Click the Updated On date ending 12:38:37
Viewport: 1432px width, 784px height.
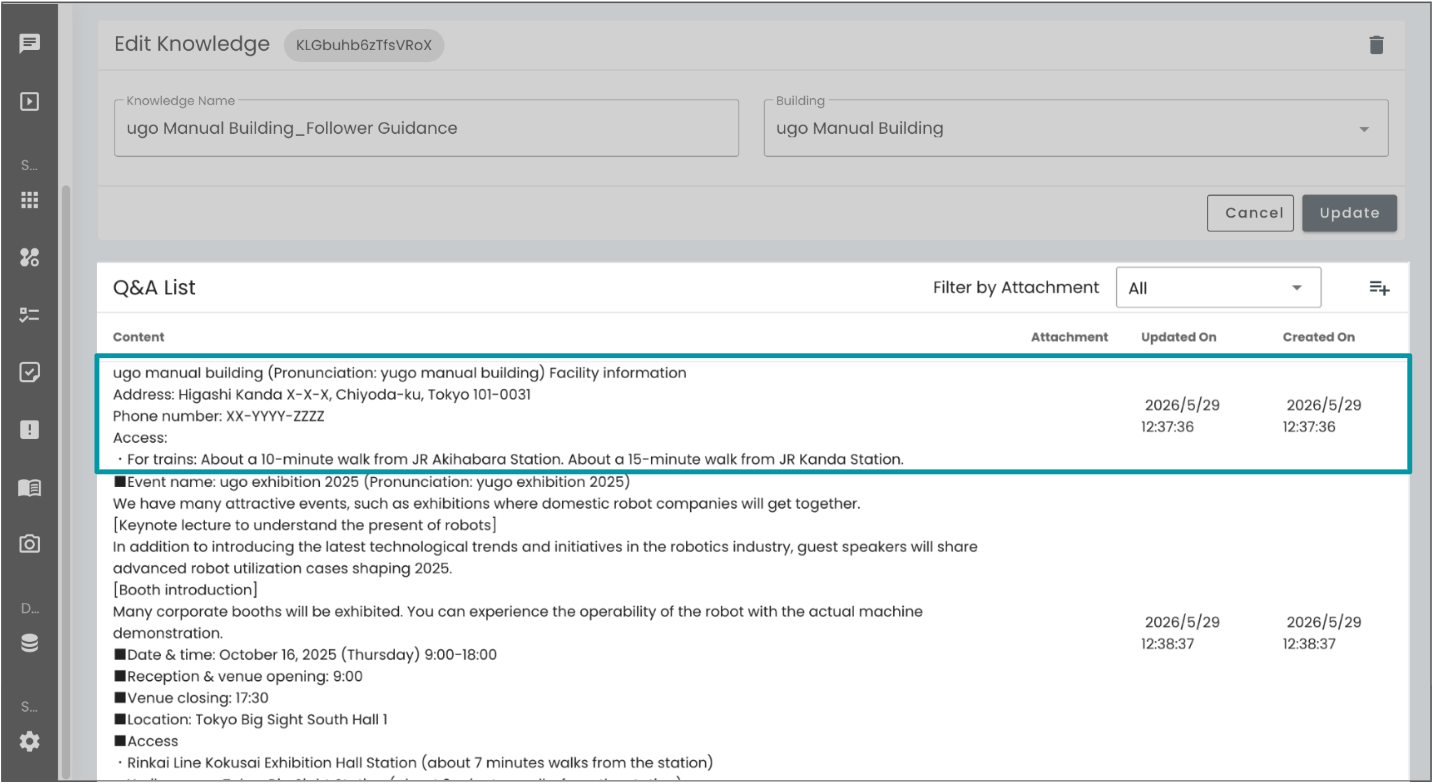pos(1181,633)
